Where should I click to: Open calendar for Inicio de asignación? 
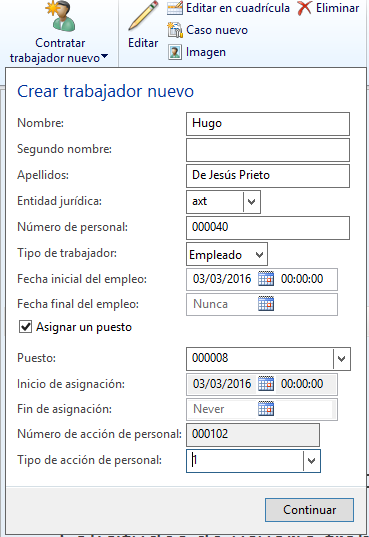coord(266,383)
